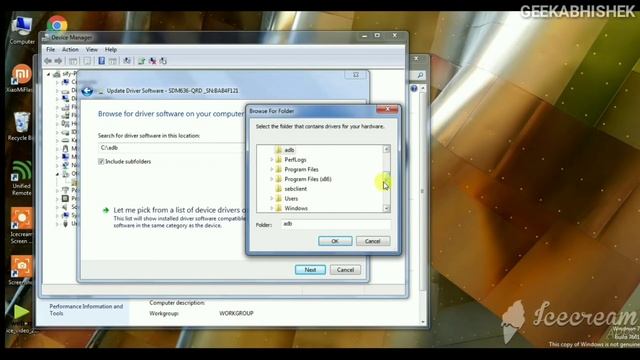Click the green update driver toolbar icon
640x360 pixels.
click(x=142, y=61)
